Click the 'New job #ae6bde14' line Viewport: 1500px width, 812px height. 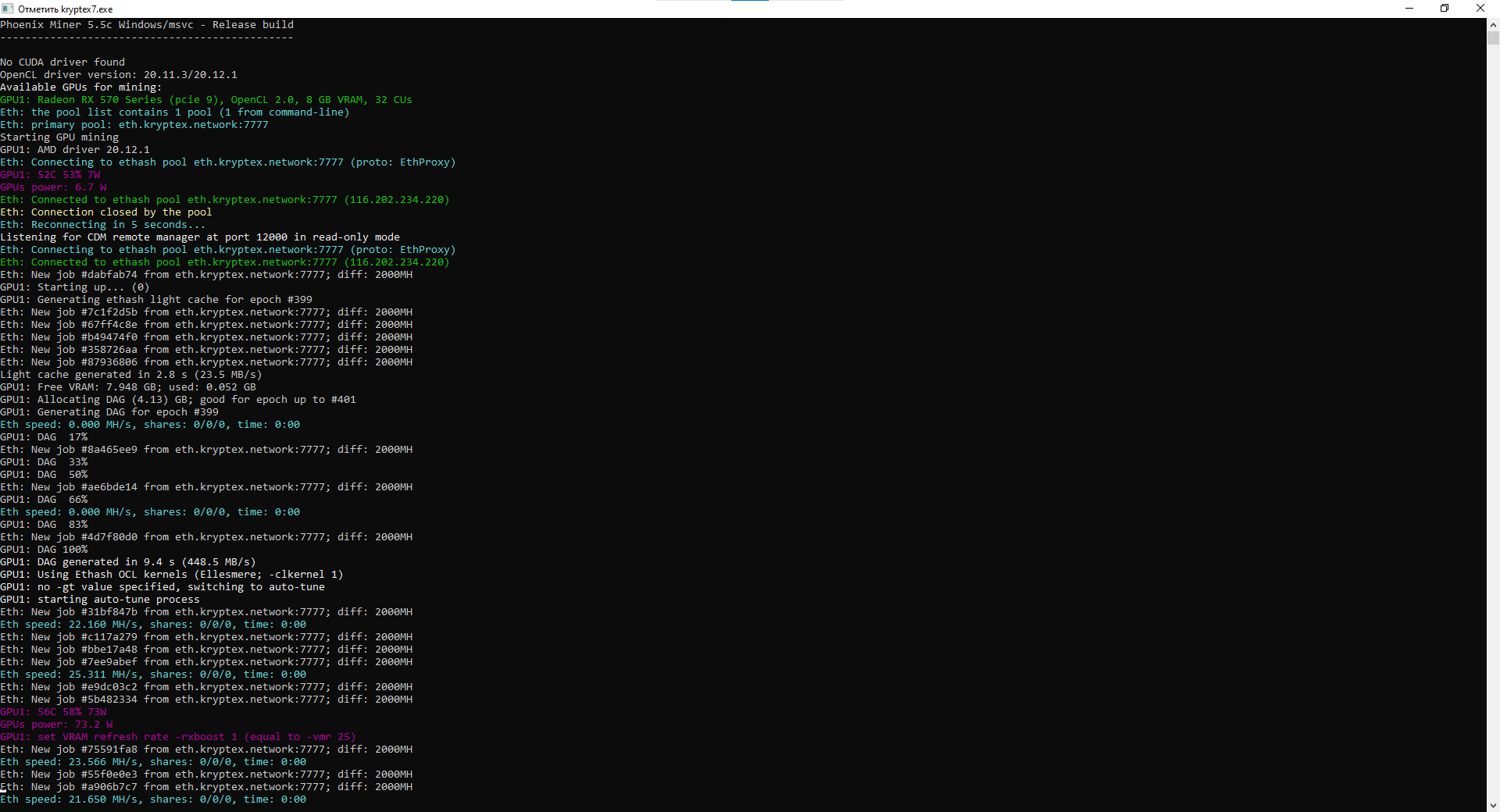[x=206, y=487]
